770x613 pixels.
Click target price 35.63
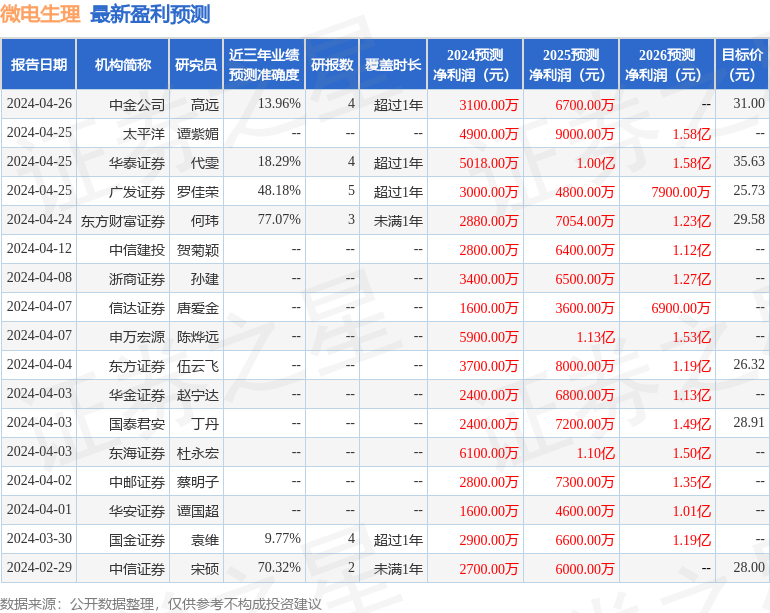point(749,162)
